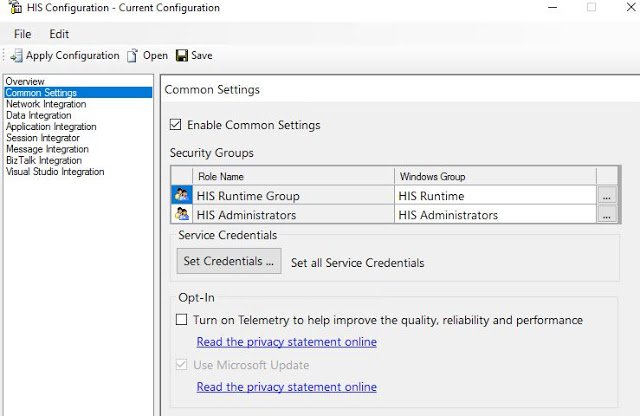The height and width of the screenshot is (416, 640).
Task: Select Message Integration in the navigation list
Action: [47, 149]
